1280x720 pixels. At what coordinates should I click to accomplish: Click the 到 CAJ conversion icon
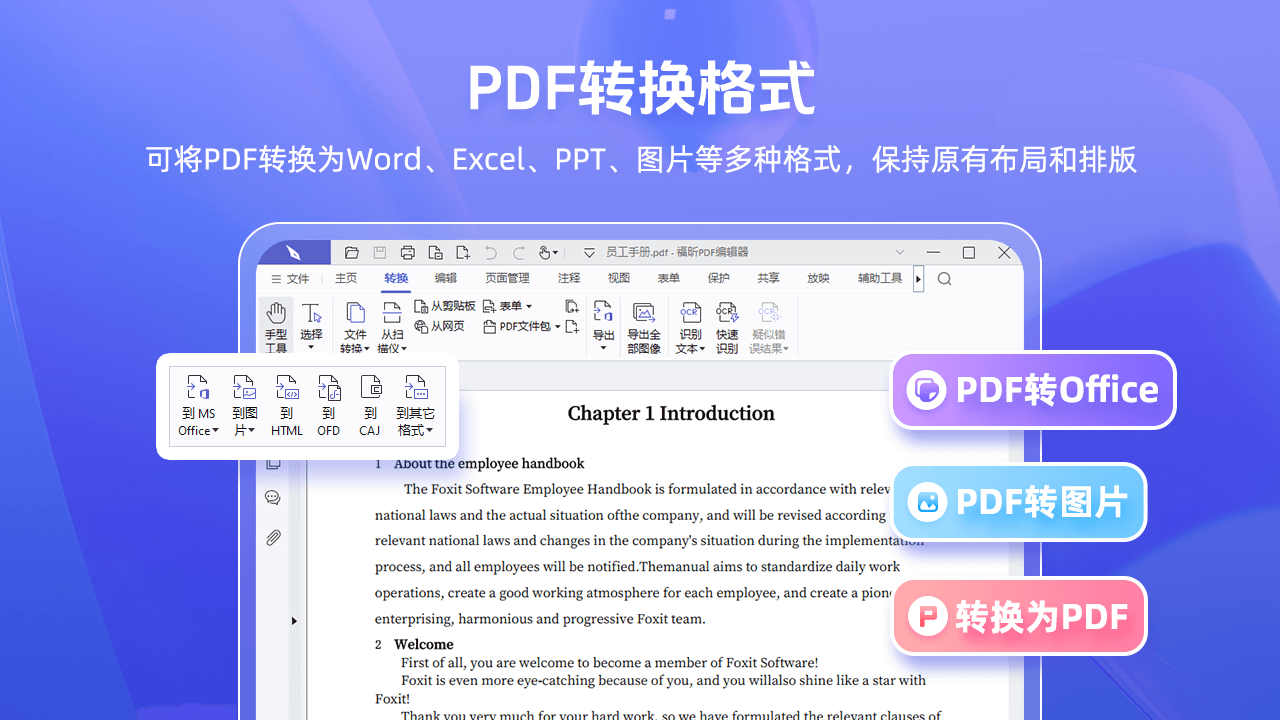(370, 388)
